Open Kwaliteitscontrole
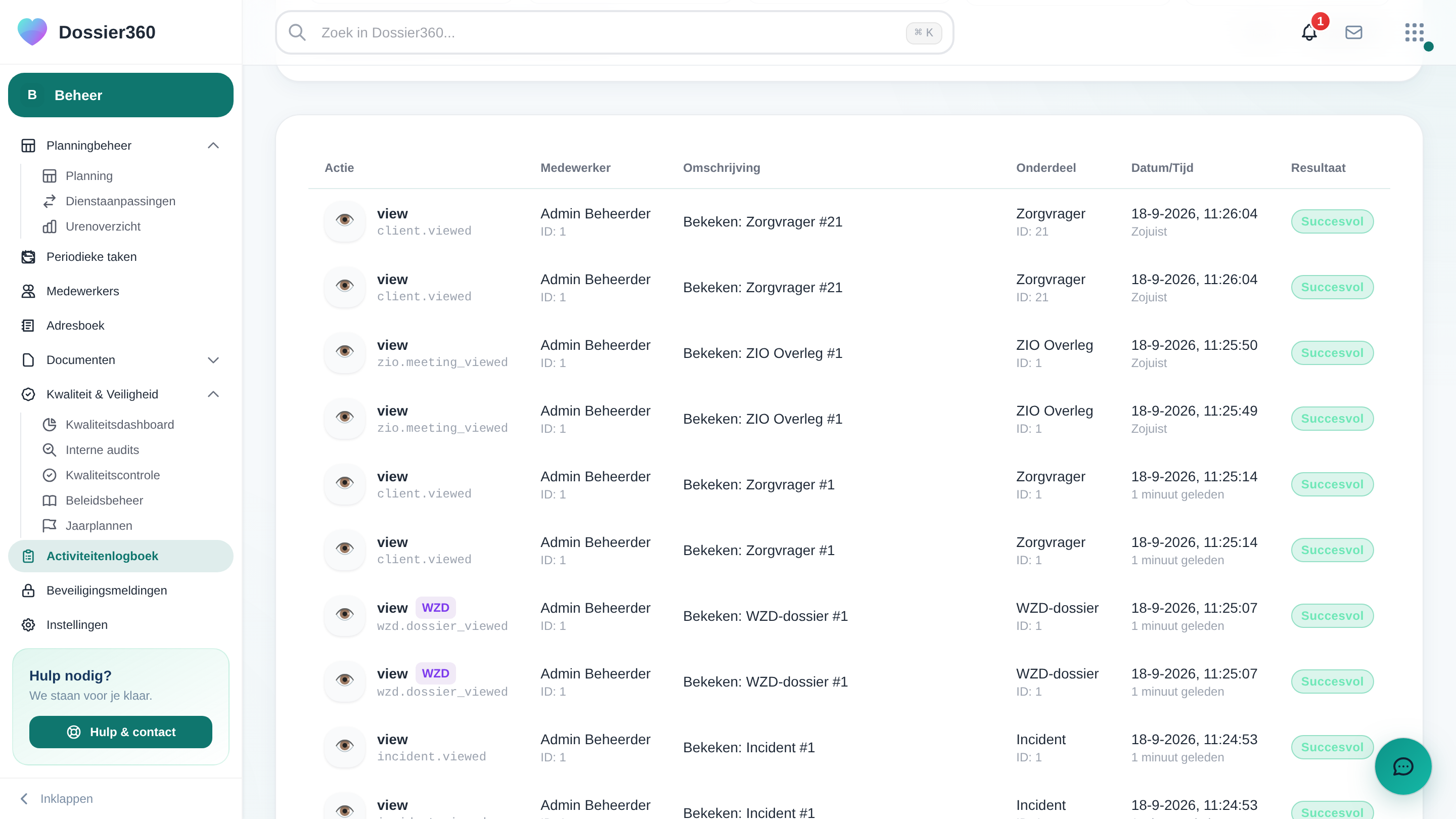Screen dimensions: 1456x819 (112, 475)
